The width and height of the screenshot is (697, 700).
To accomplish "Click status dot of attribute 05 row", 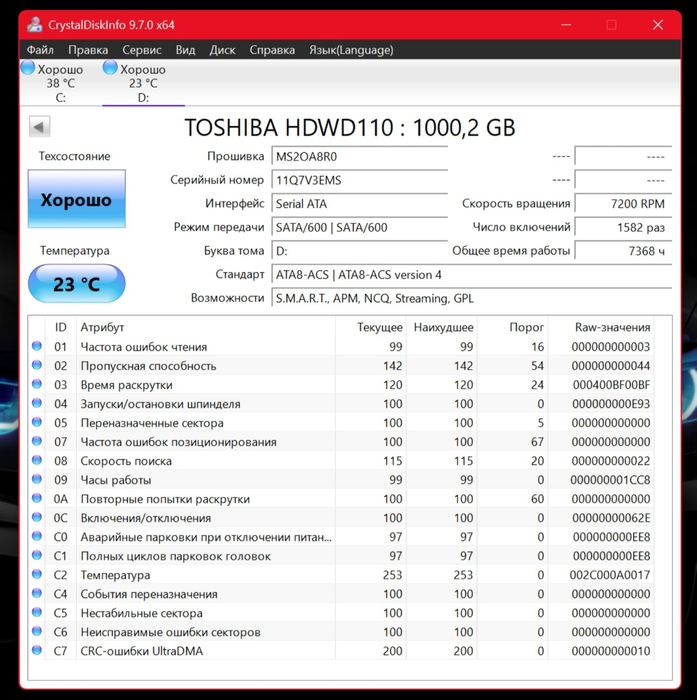I will tap(37, 422).
